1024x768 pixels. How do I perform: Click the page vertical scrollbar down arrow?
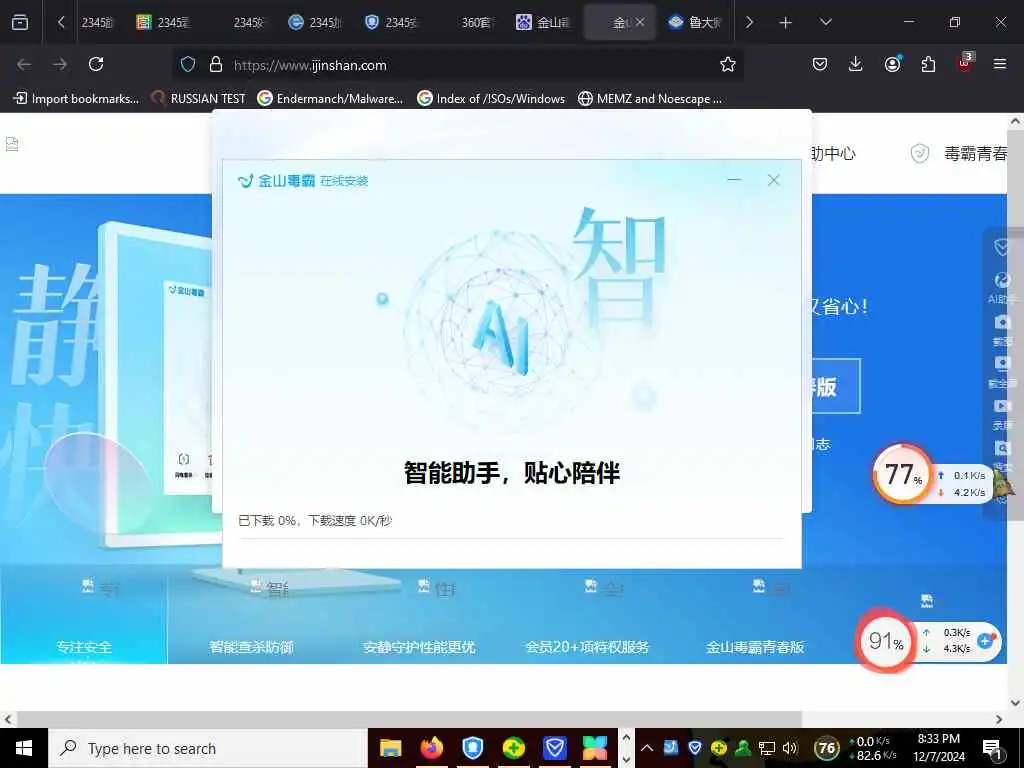pos(1016,703)
